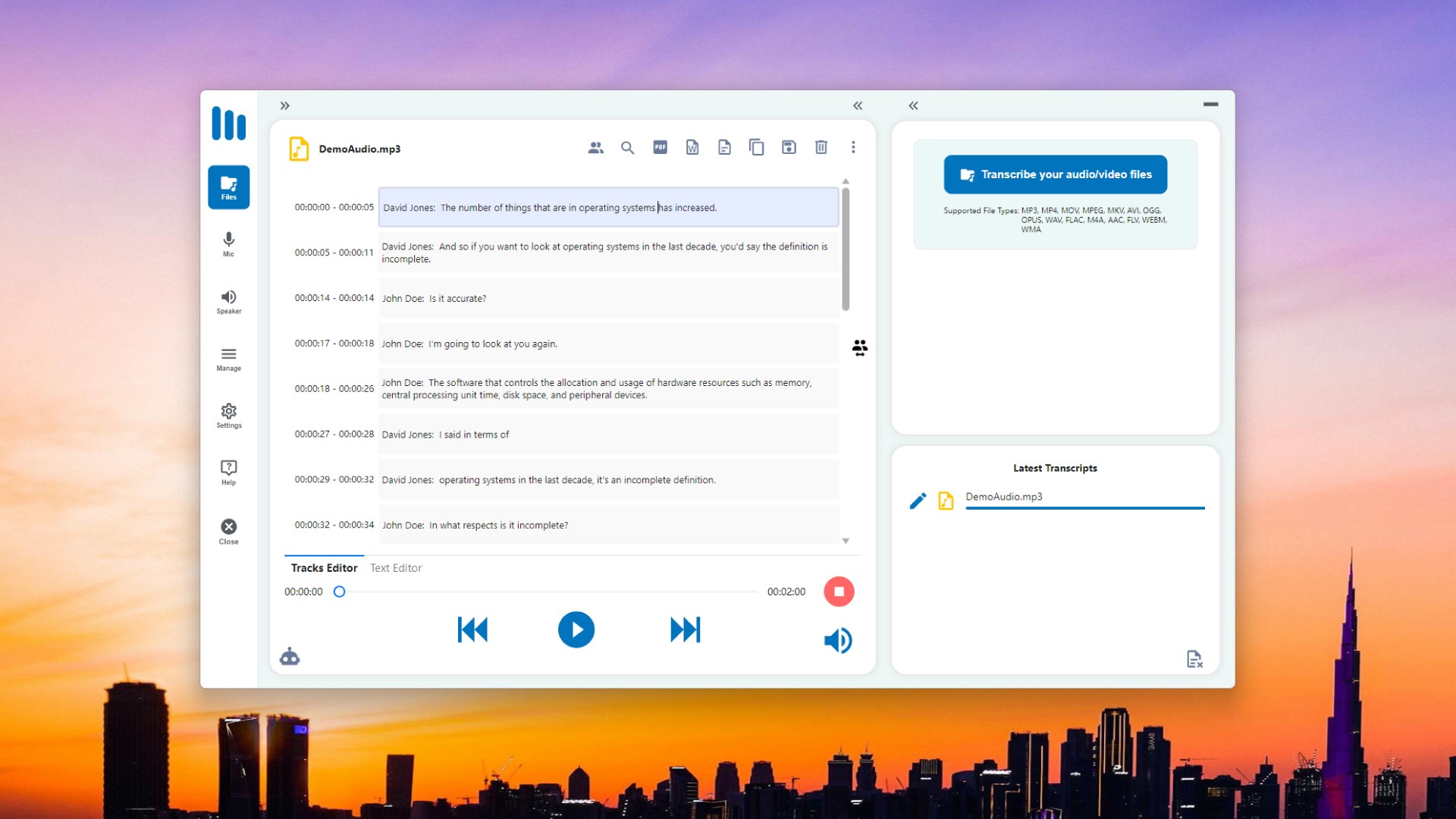Switch to the Text Editor tab
This screenshot has height=819, width=1456.
pos(395,568)
